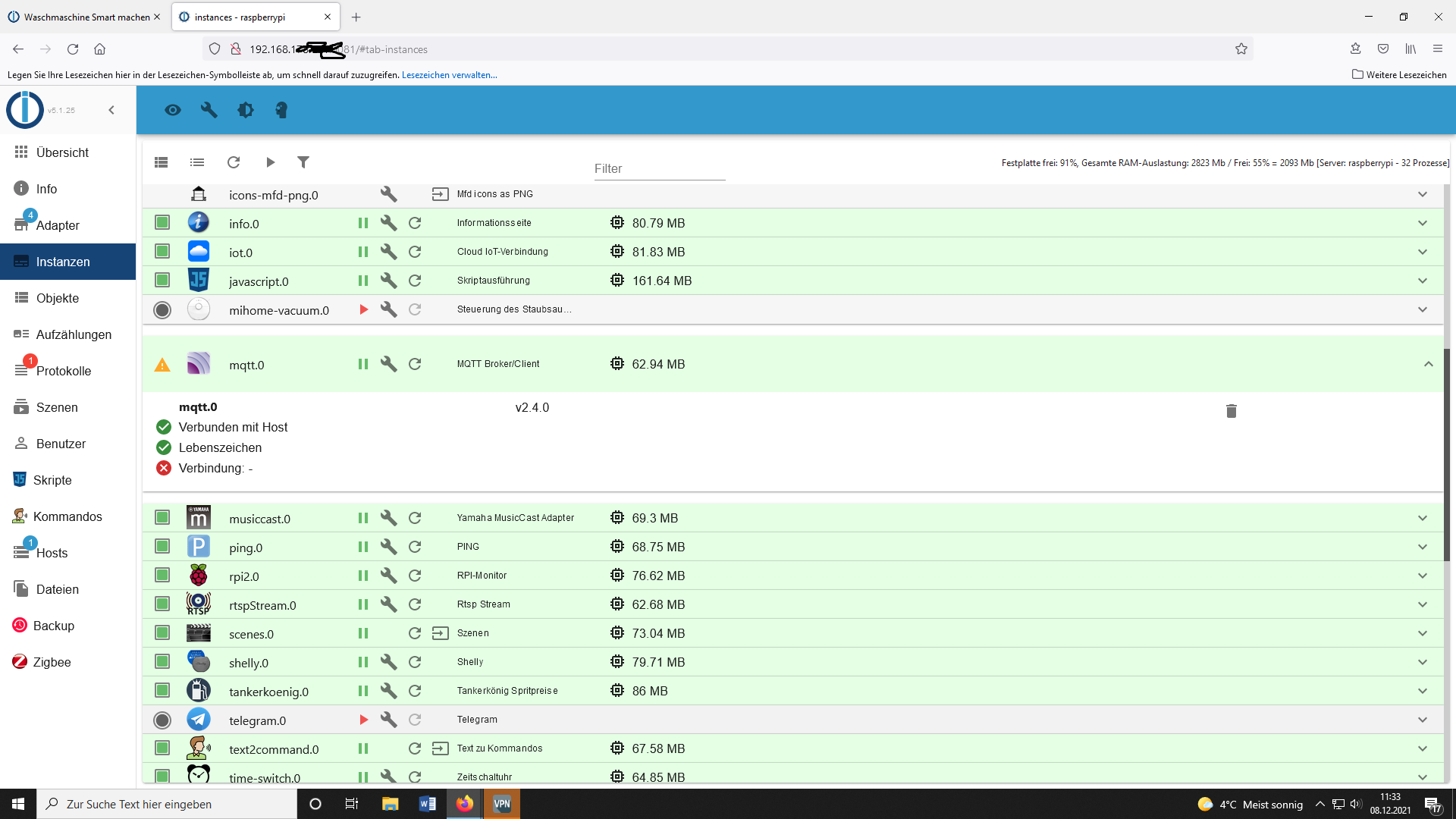This screenshot has width=1456, height=819.
Task: Open the filter funnel icon
Action: 303,162
